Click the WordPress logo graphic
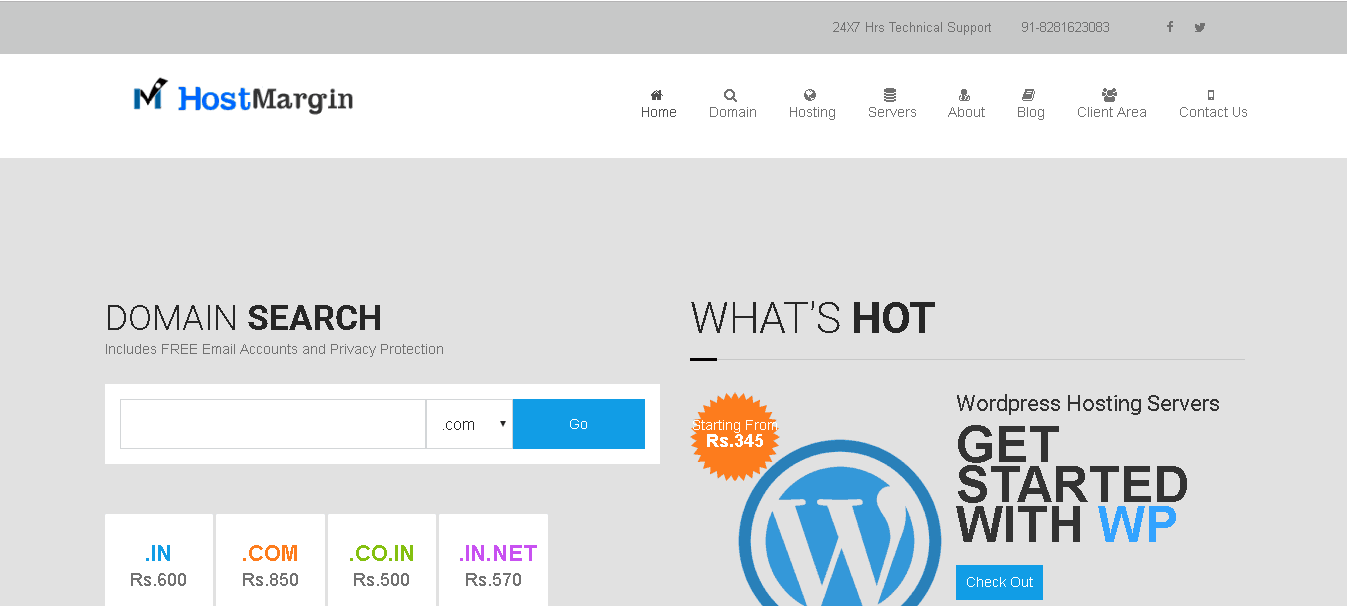This screenshot has height=606, width=1347. click(x=840, y=523)
